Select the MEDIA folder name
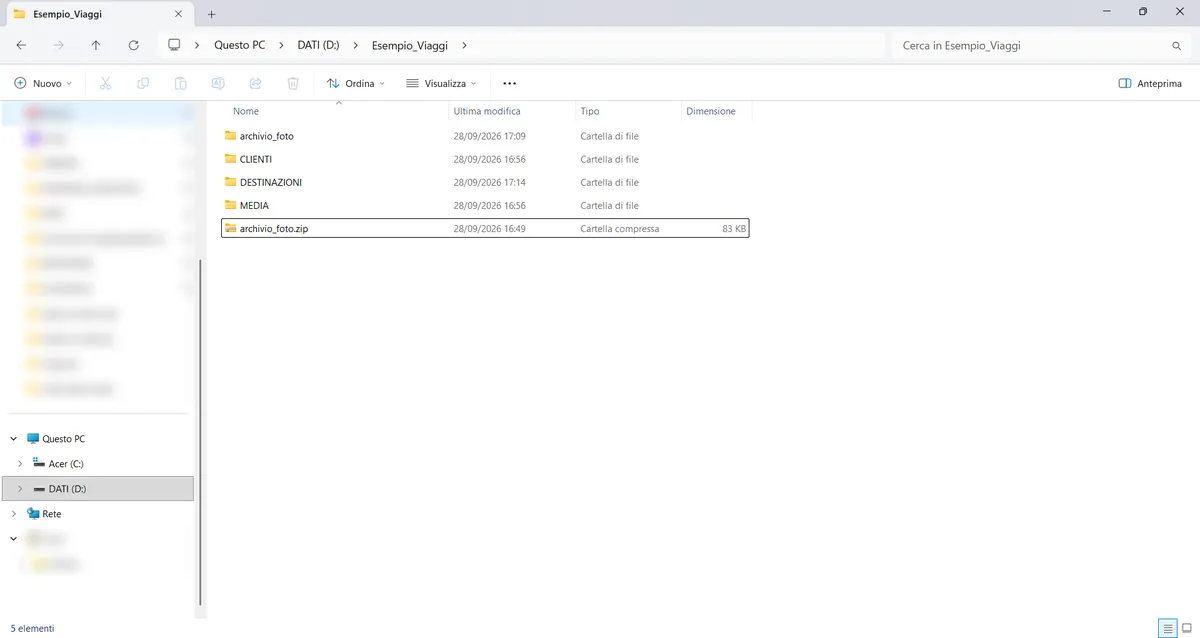Viewport: 1200px width, 638px height. [x=254, y=205]
